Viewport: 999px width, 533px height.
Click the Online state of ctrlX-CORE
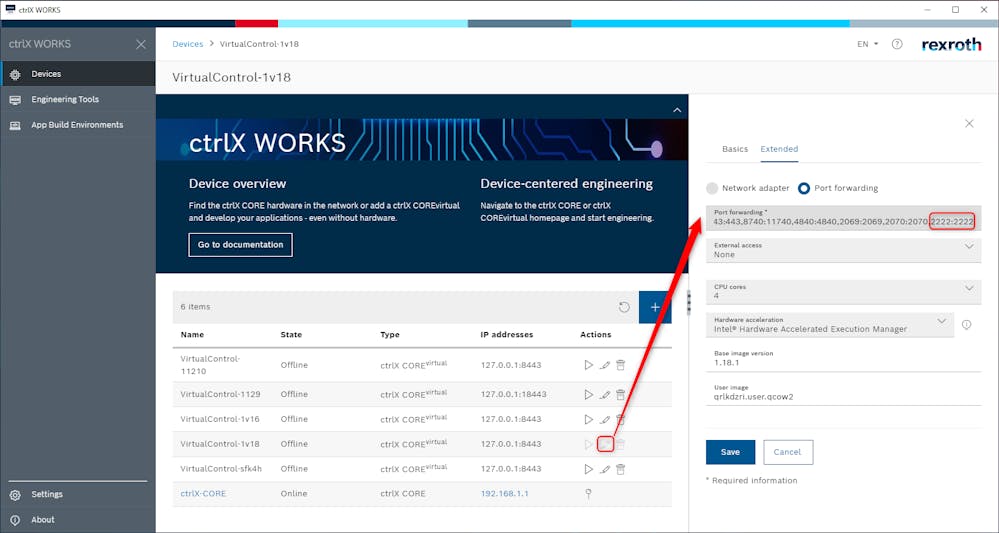click(x=293, y=494)
